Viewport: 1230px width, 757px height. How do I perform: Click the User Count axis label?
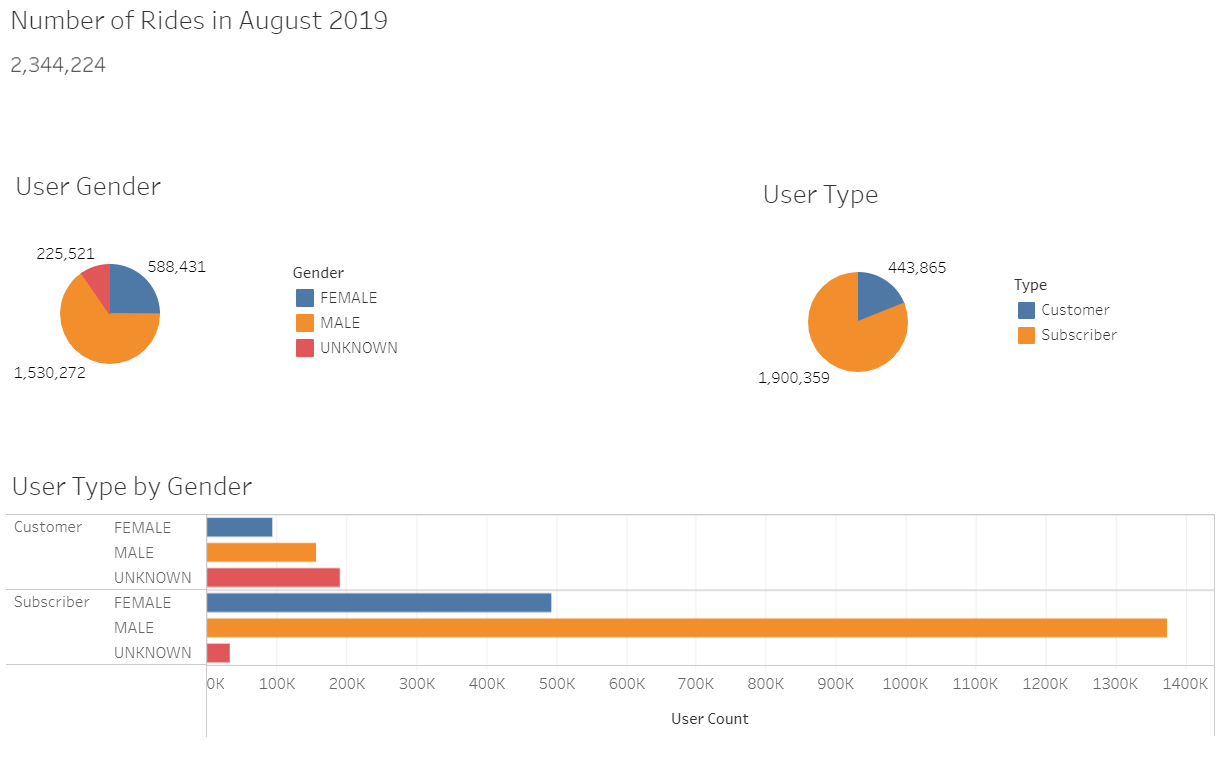coord(710,719)
